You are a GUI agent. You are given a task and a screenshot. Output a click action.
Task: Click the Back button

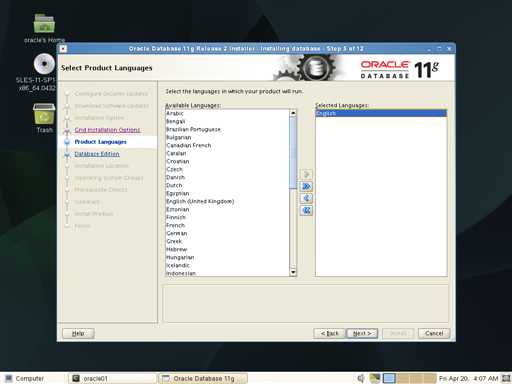click(329, 333)
